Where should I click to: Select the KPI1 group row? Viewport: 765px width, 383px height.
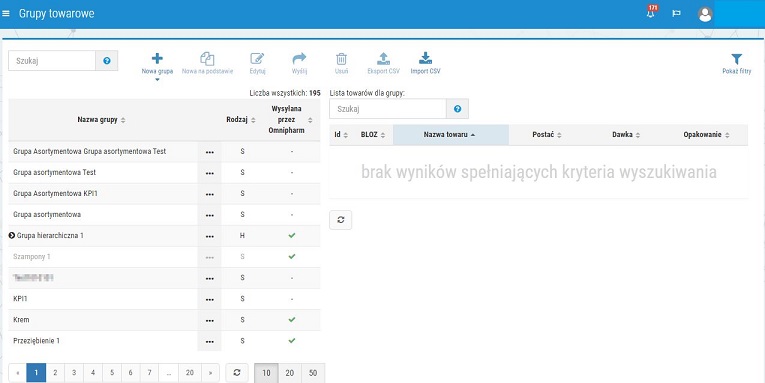[164, 299]
